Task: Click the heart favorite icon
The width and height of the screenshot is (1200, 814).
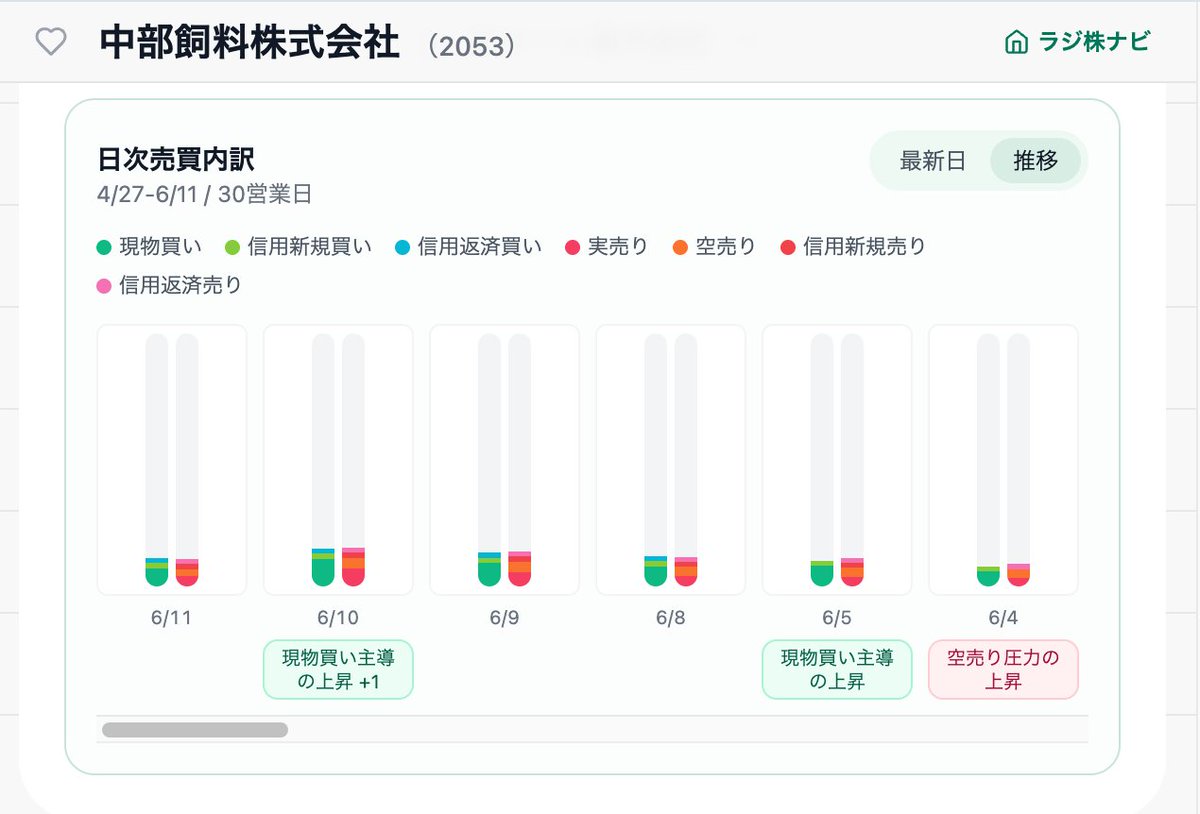Action: [x=50, y=42]
